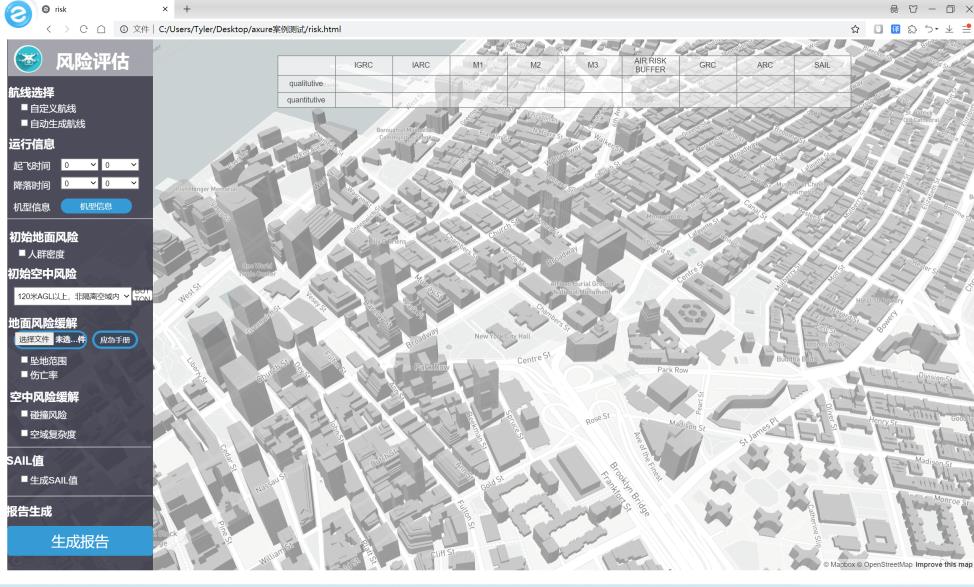The image size is (974, 587).
Task: Click the AIR RISK BUFFER column header
Action: point(650,65)
